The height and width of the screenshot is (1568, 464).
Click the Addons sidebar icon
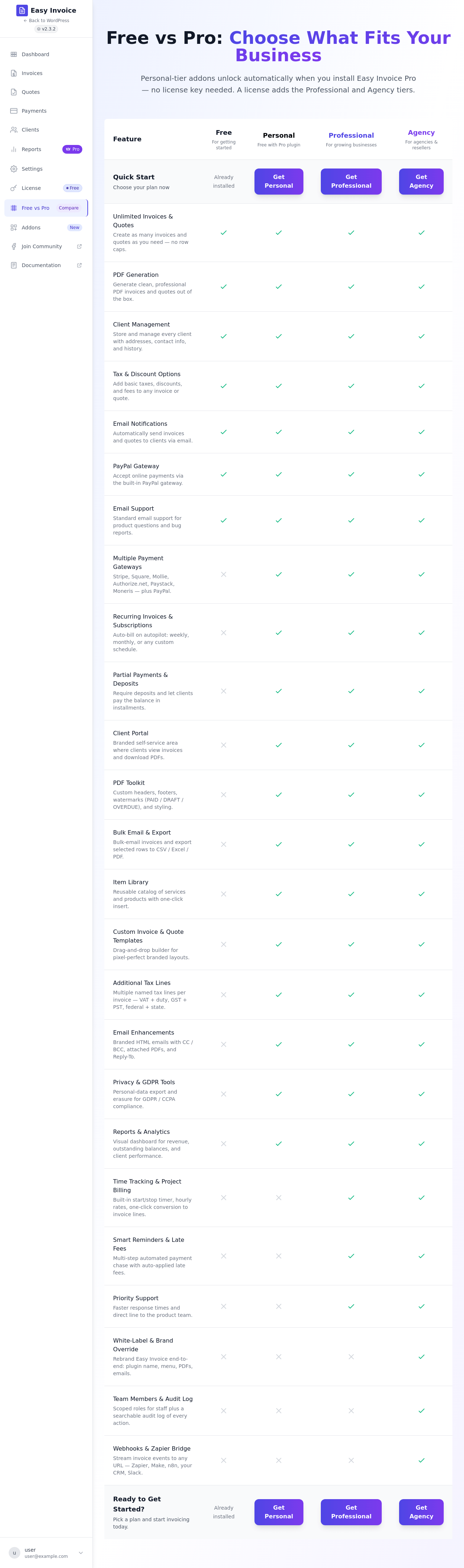tap(14, 228)
